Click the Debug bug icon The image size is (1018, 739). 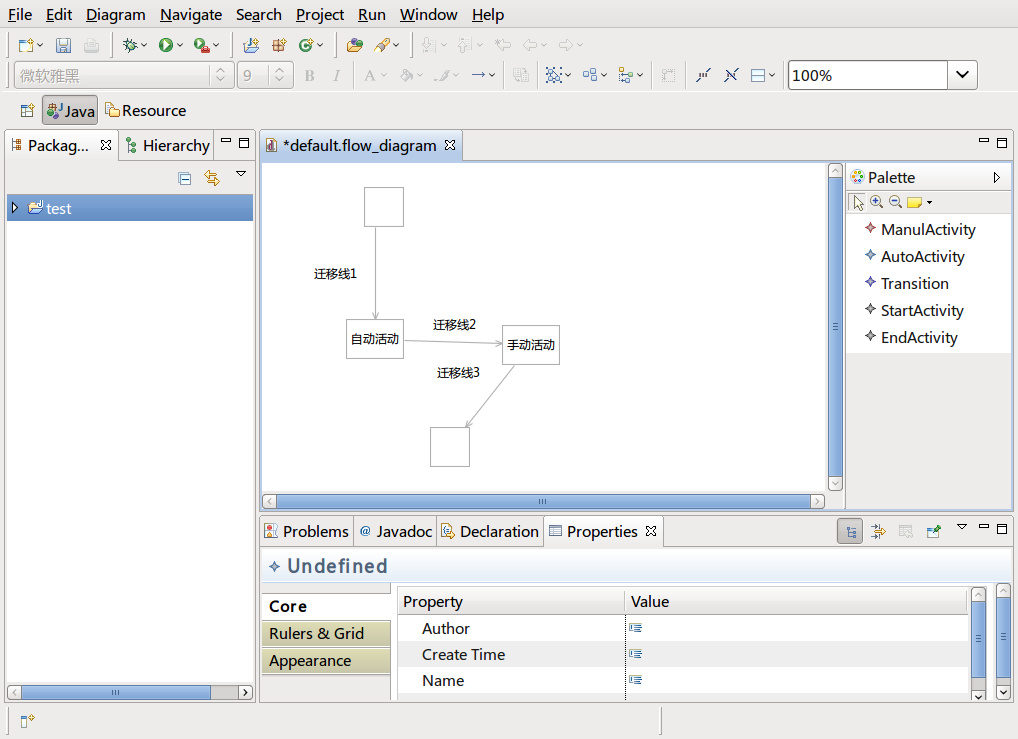pyautogui.click(x=129, y=45)
